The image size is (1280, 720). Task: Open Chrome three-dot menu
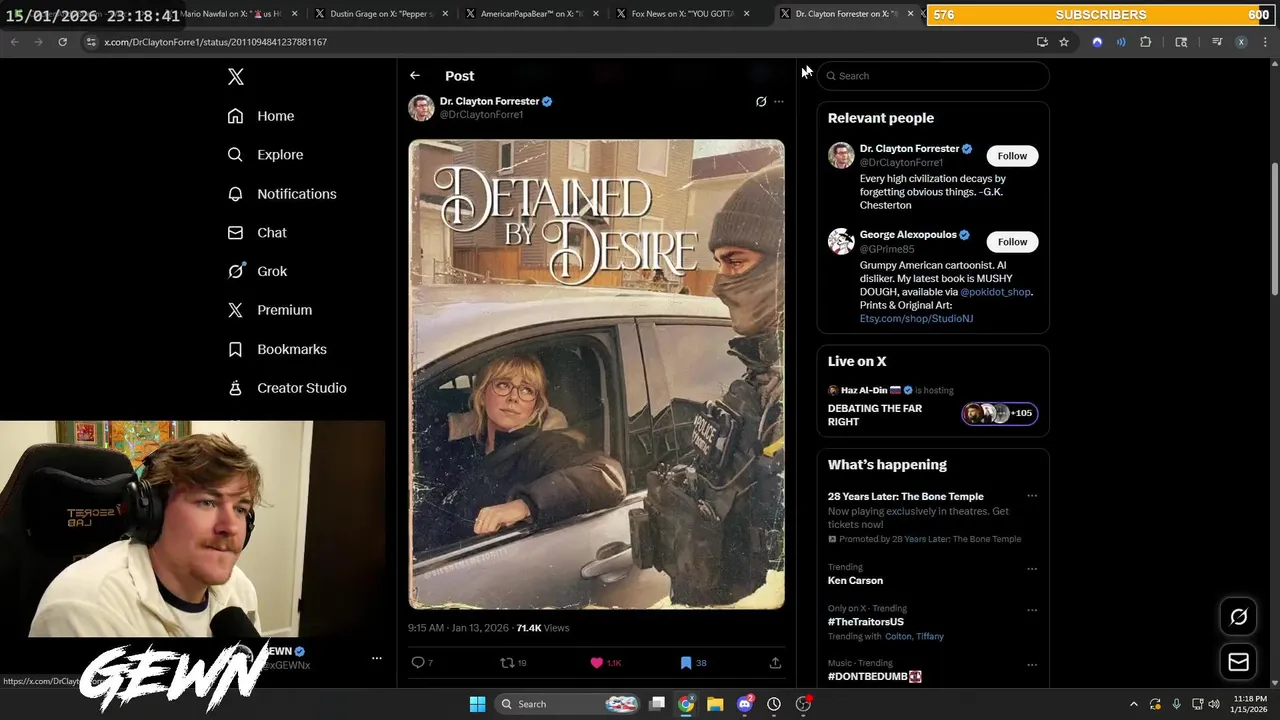[x=1266, y=42]
